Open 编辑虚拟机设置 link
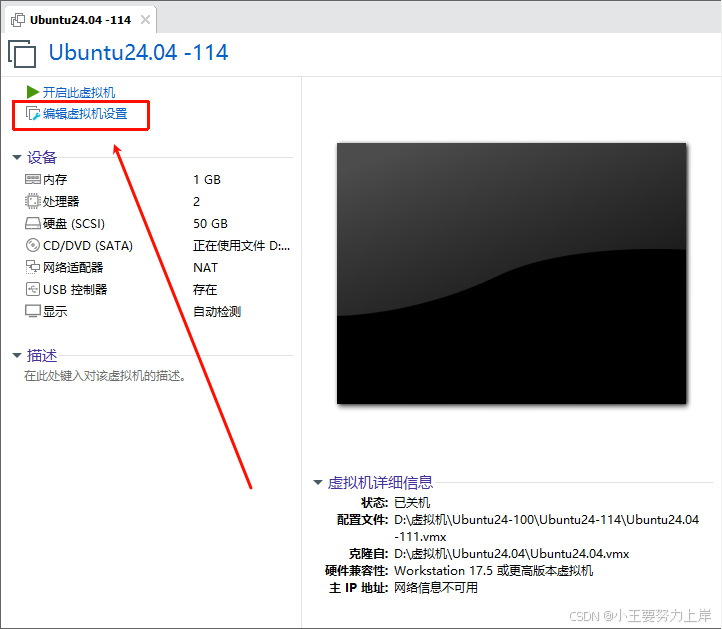The image size is (722, 629). click(x=85, y=114)
